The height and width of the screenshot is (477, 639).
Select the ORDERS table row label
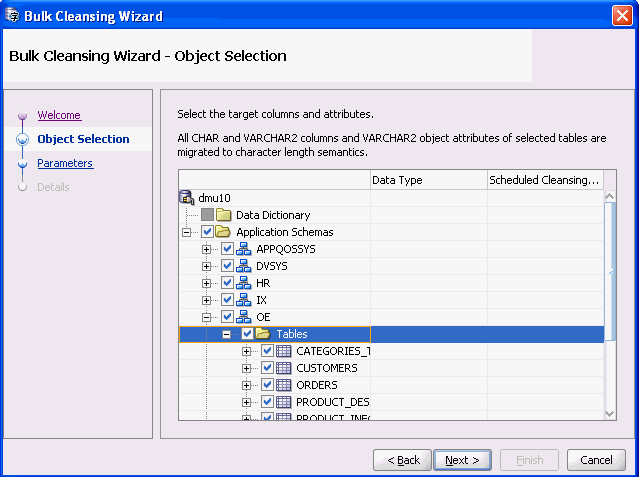317,385
